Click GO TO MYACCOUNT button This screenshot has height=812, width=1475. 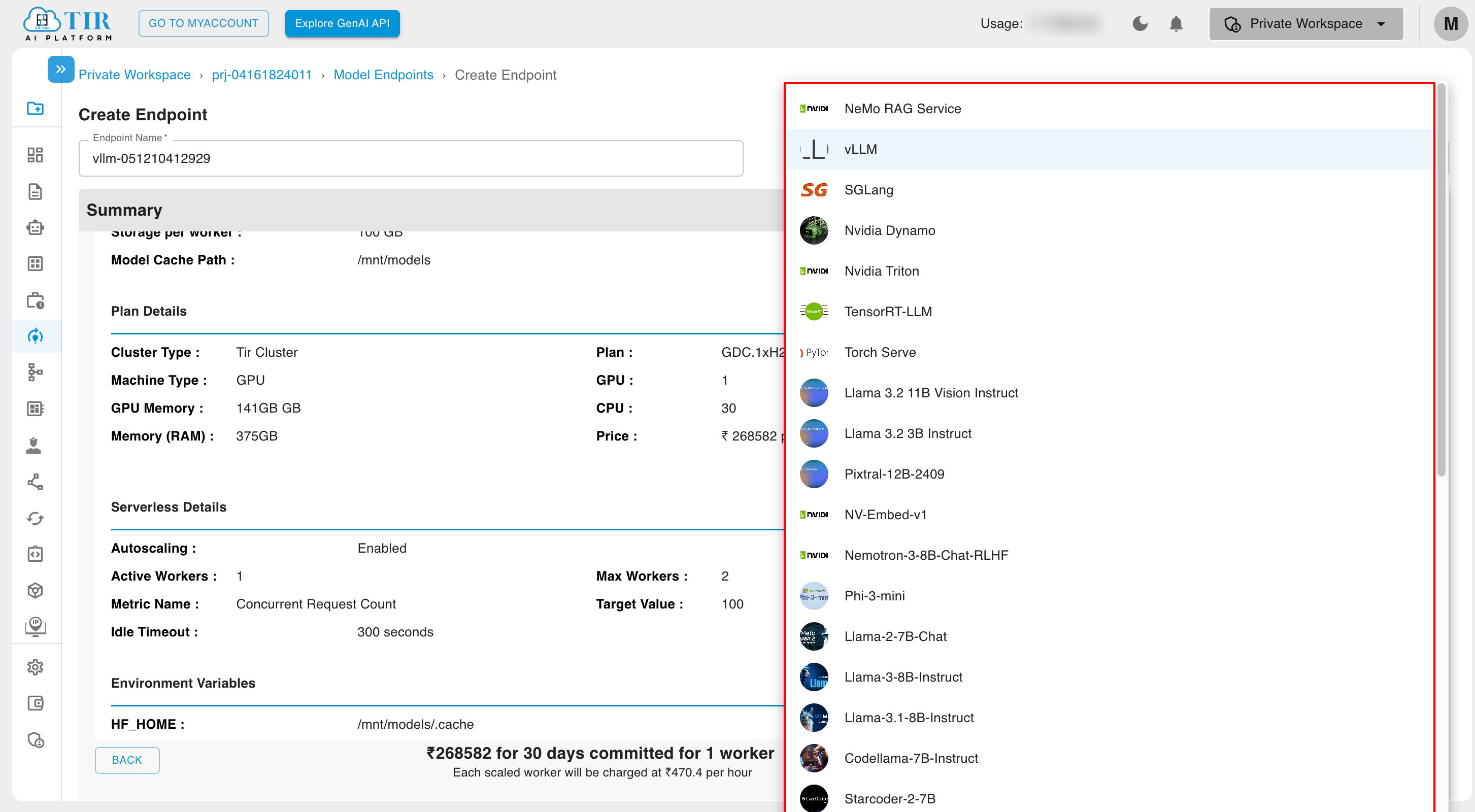[x=203, y=23]
